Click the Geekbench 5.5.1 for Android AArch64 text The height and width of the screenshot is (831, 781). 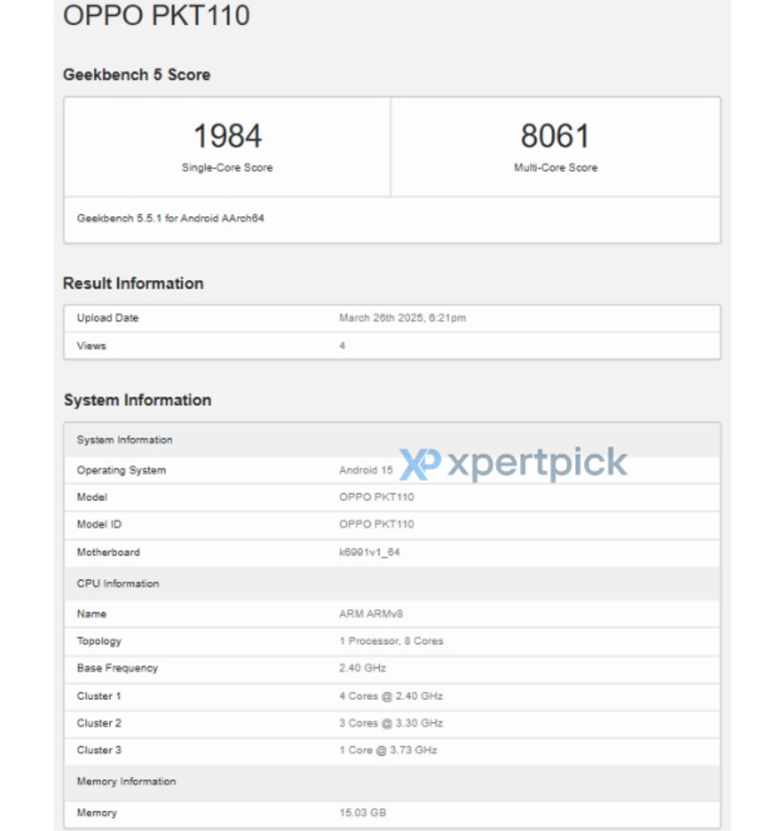(x=170, y=218)
